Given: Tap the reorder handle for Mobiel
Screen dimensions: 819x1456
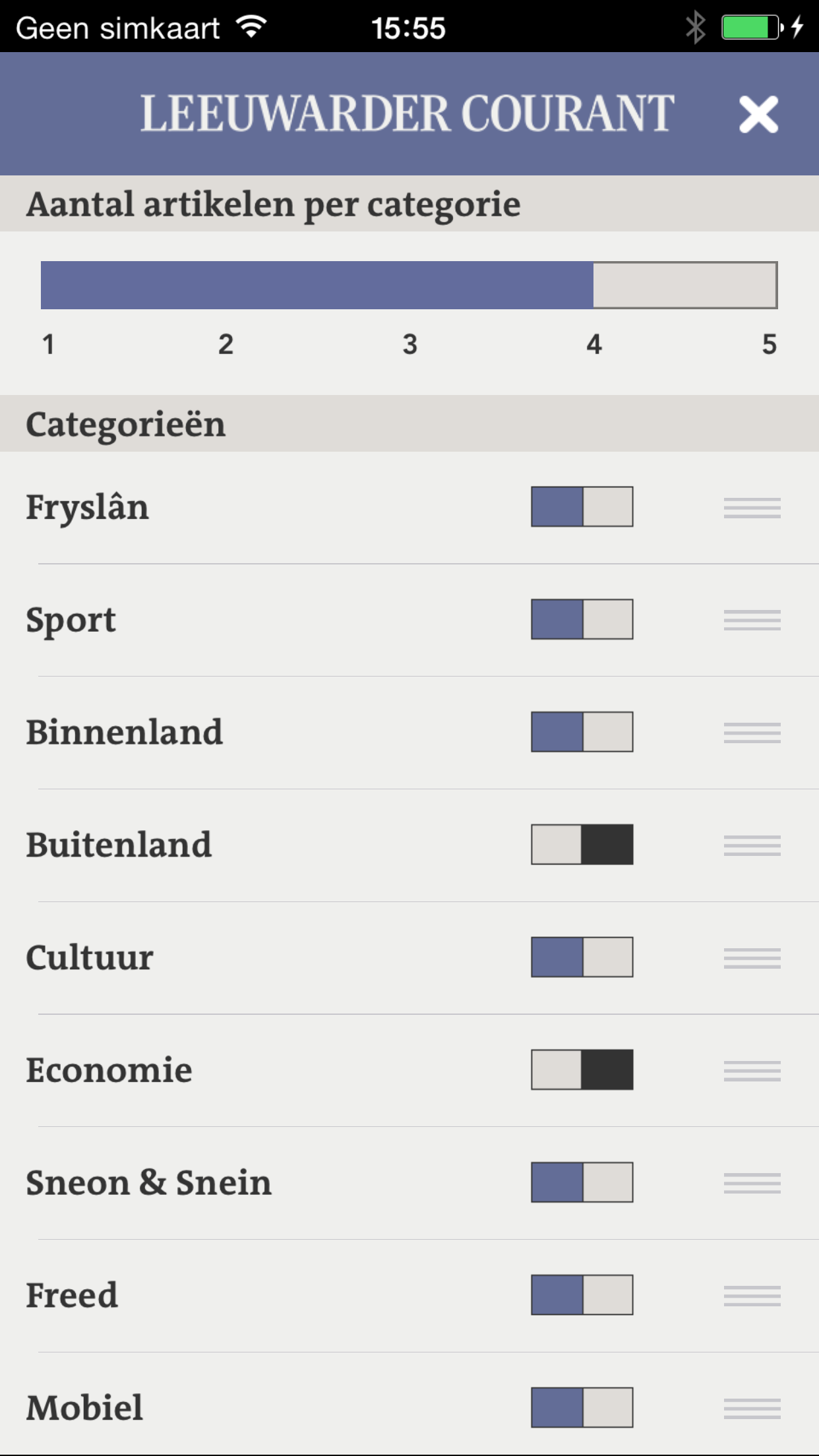Looking at the screenshot, I should tap(752, 1409).
